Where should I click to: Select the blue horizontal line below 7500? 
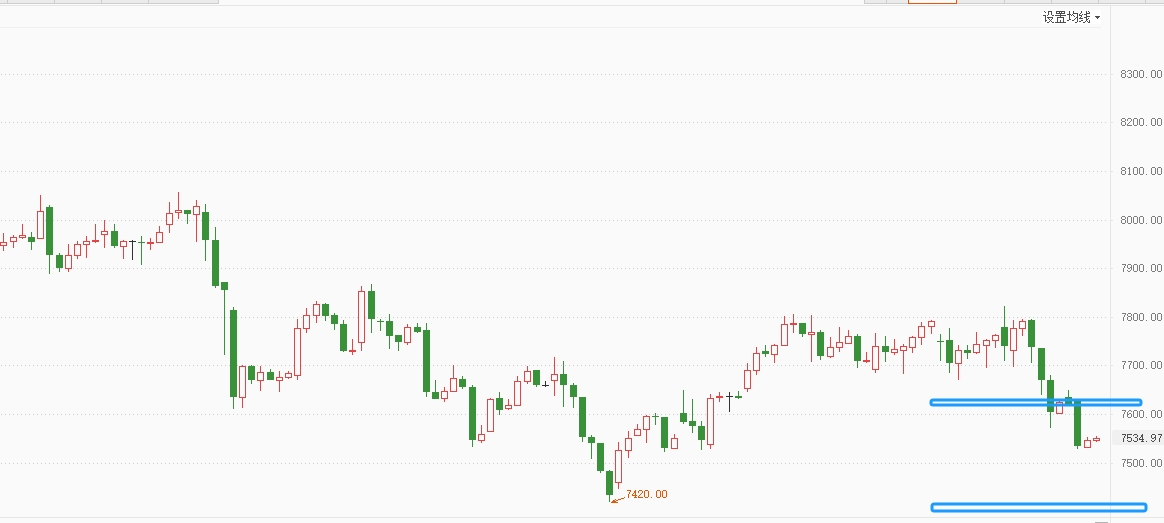1039,507
